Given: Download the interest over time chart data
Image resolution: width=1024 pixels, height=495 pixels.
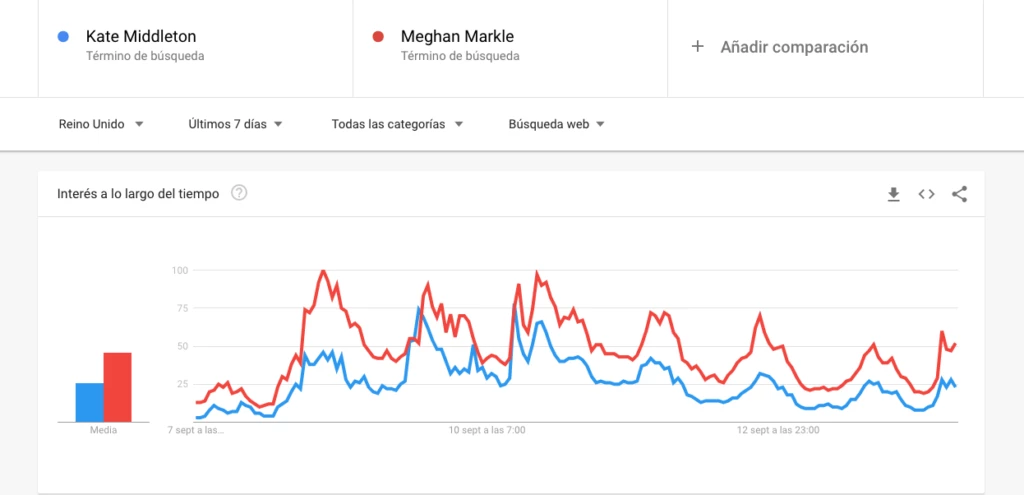Looking at the screenshot, I should pyautogui.click(x=894, y=194).
